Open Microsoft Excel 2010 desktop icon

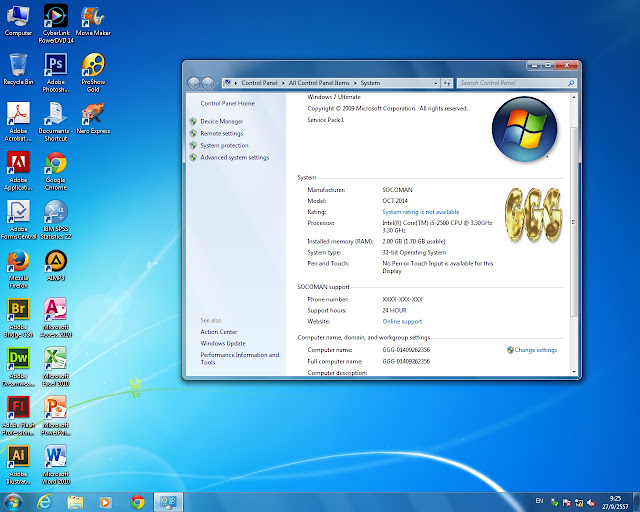[x=56, y=366]
